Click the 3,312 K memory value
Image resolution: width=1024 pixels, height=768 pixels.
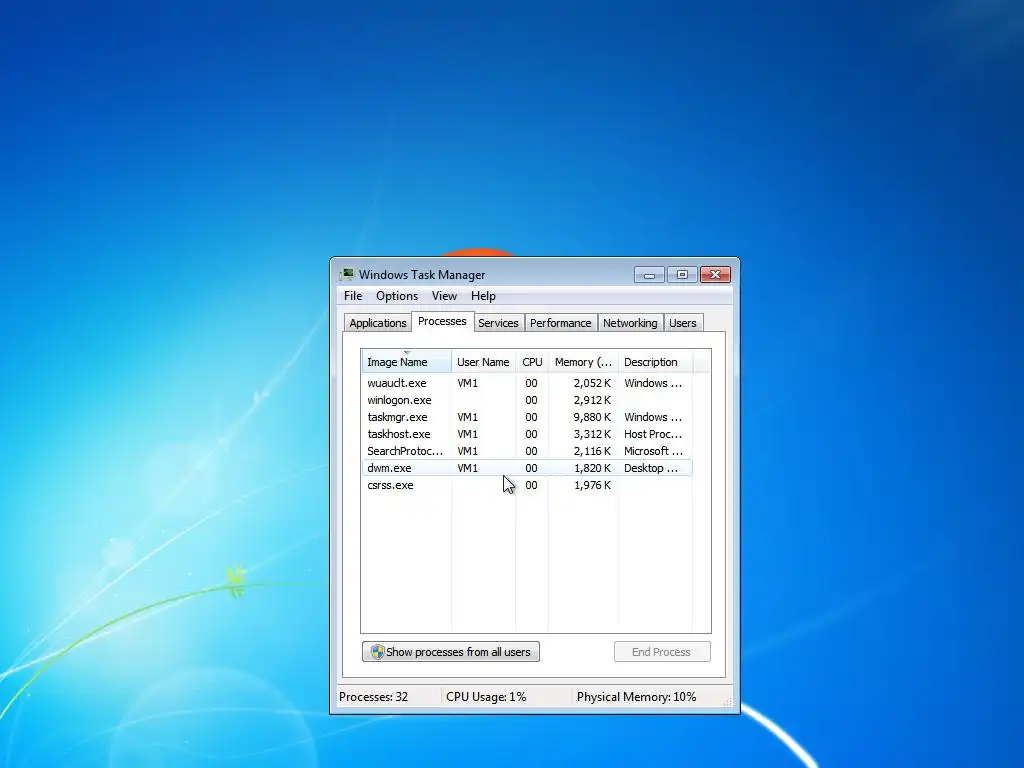[592, 434]
